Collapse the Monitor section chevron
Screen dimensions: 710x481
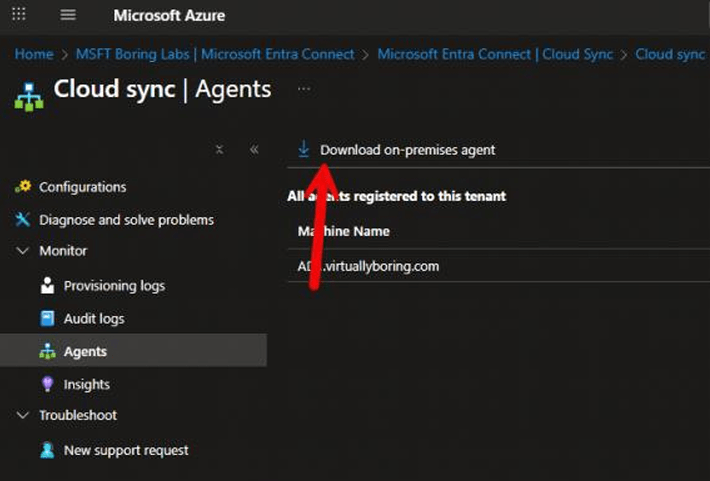(x=23, y=250)
